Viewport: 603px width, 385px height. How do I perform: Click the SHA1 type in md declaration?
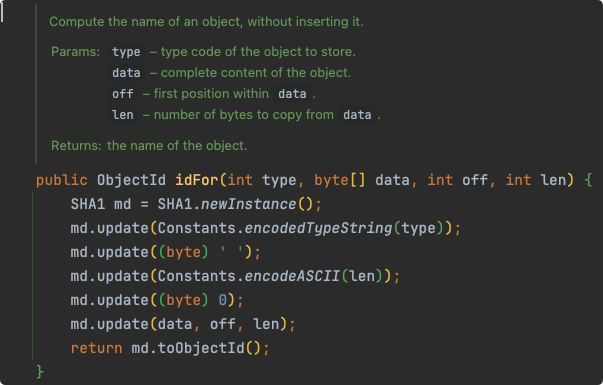tap(88, 204)
